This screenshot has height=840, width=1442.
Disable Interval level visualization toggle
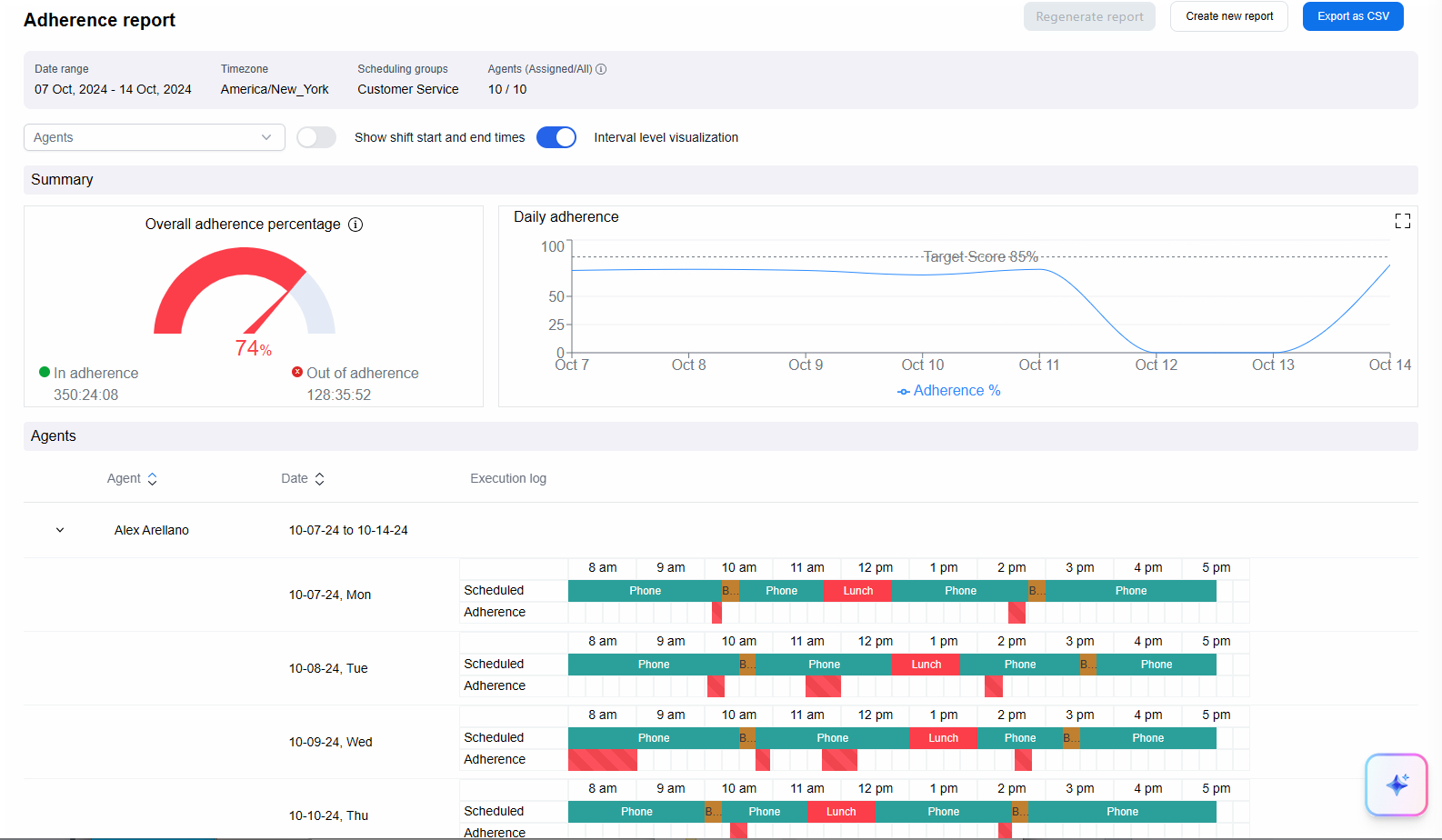point(556,137)
